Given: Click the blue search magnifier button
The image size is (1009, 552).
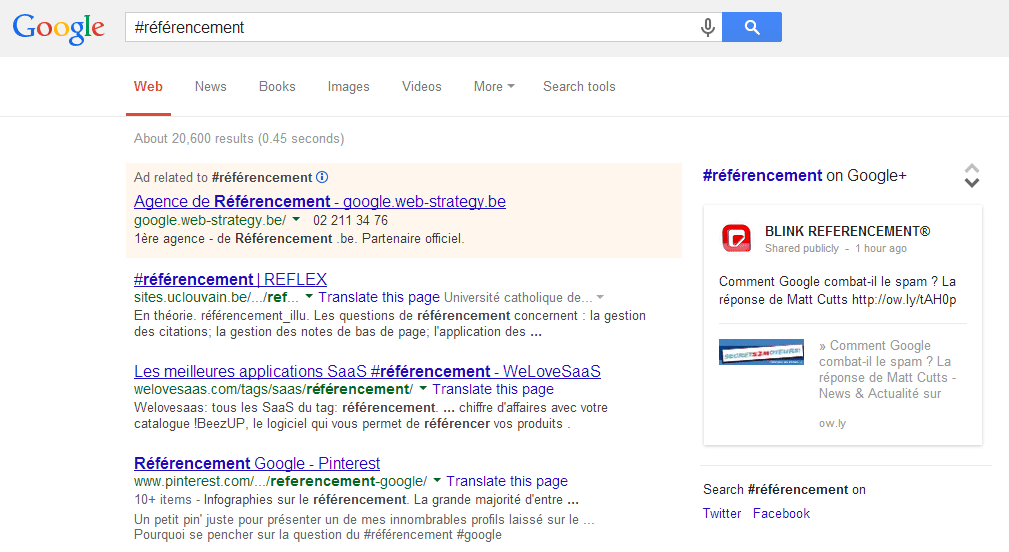Looking at the screenshot, I should coord(752,27).
